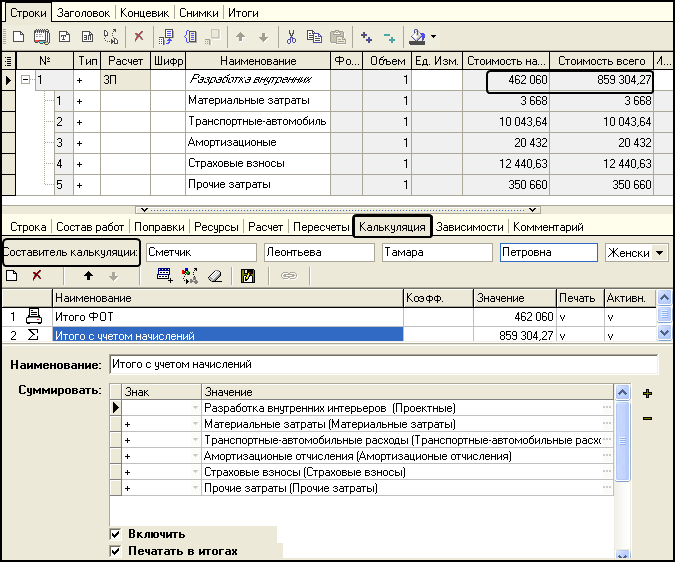Click the convert rows icon in top toolbar
This screenshot has width=675, height=562.
click(111, 37)
